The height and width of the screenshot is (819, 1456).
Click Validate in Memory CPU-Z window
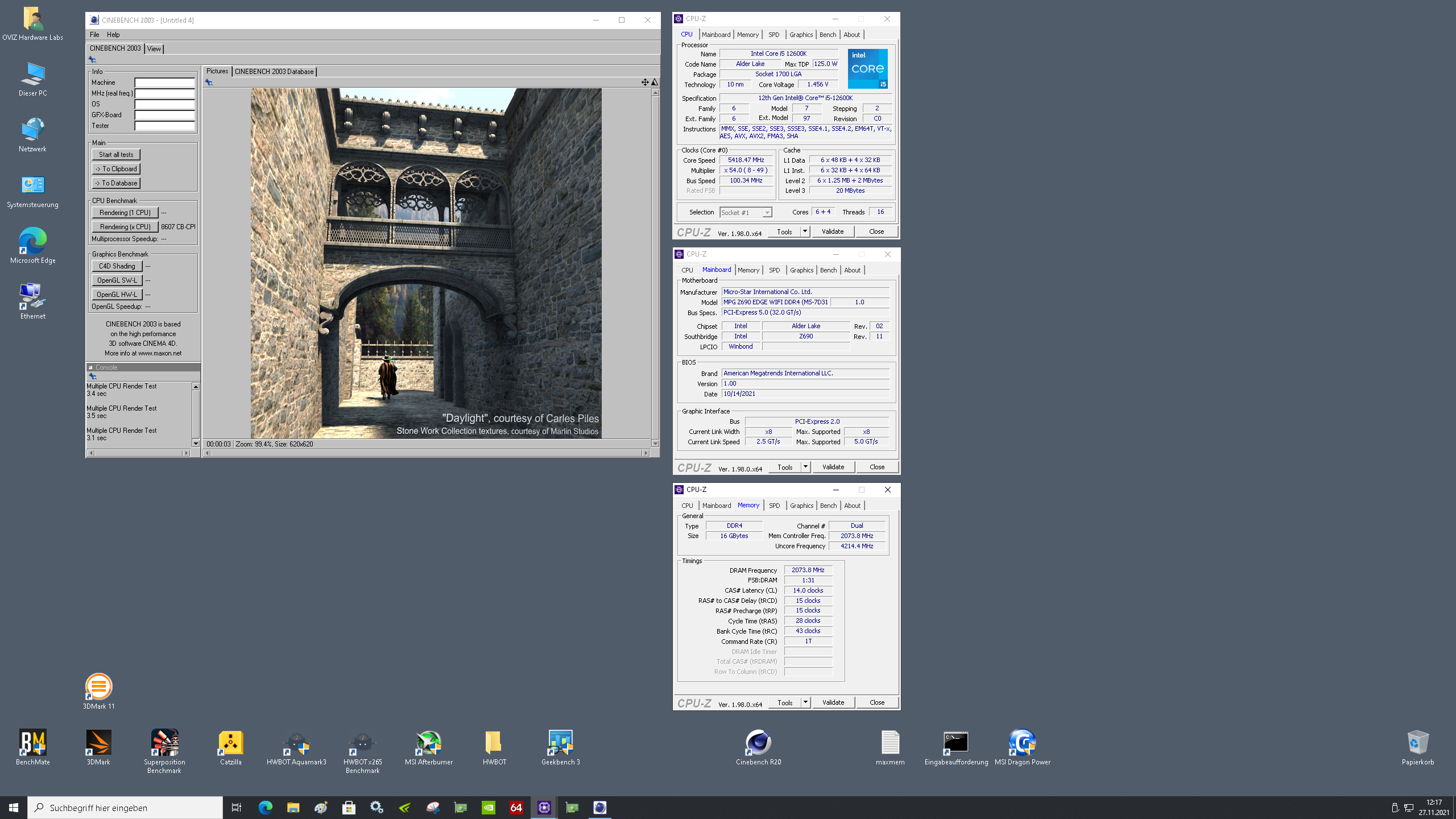click(833, 702)
